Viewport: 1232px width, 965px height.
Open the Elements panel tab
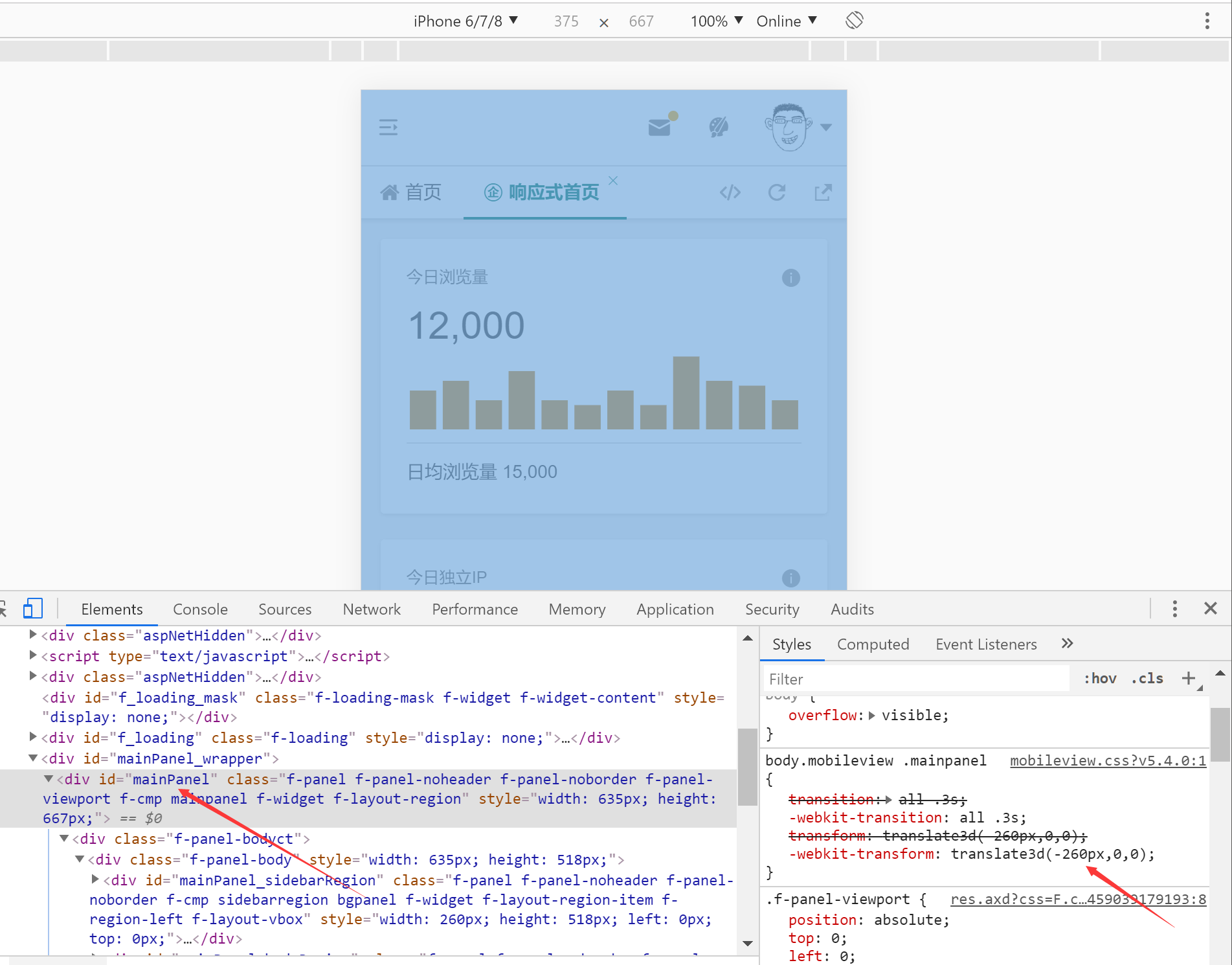112,609
